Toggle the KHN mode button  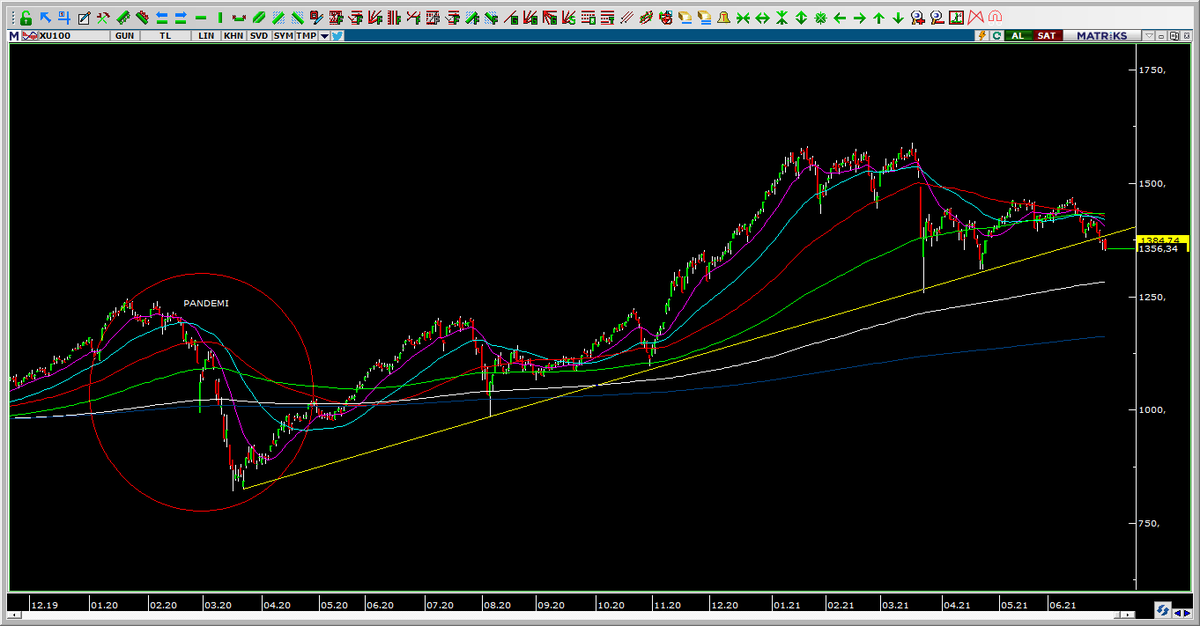click(x=232, y=35)
